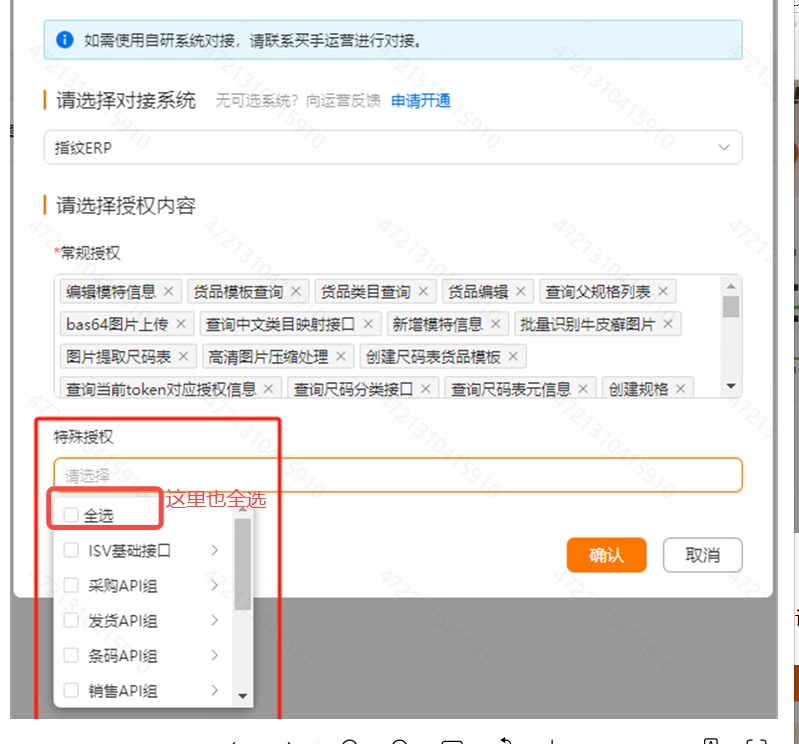Expand the 发货API组 submenu arrow

pyautogui.click(x=214, y=620)
